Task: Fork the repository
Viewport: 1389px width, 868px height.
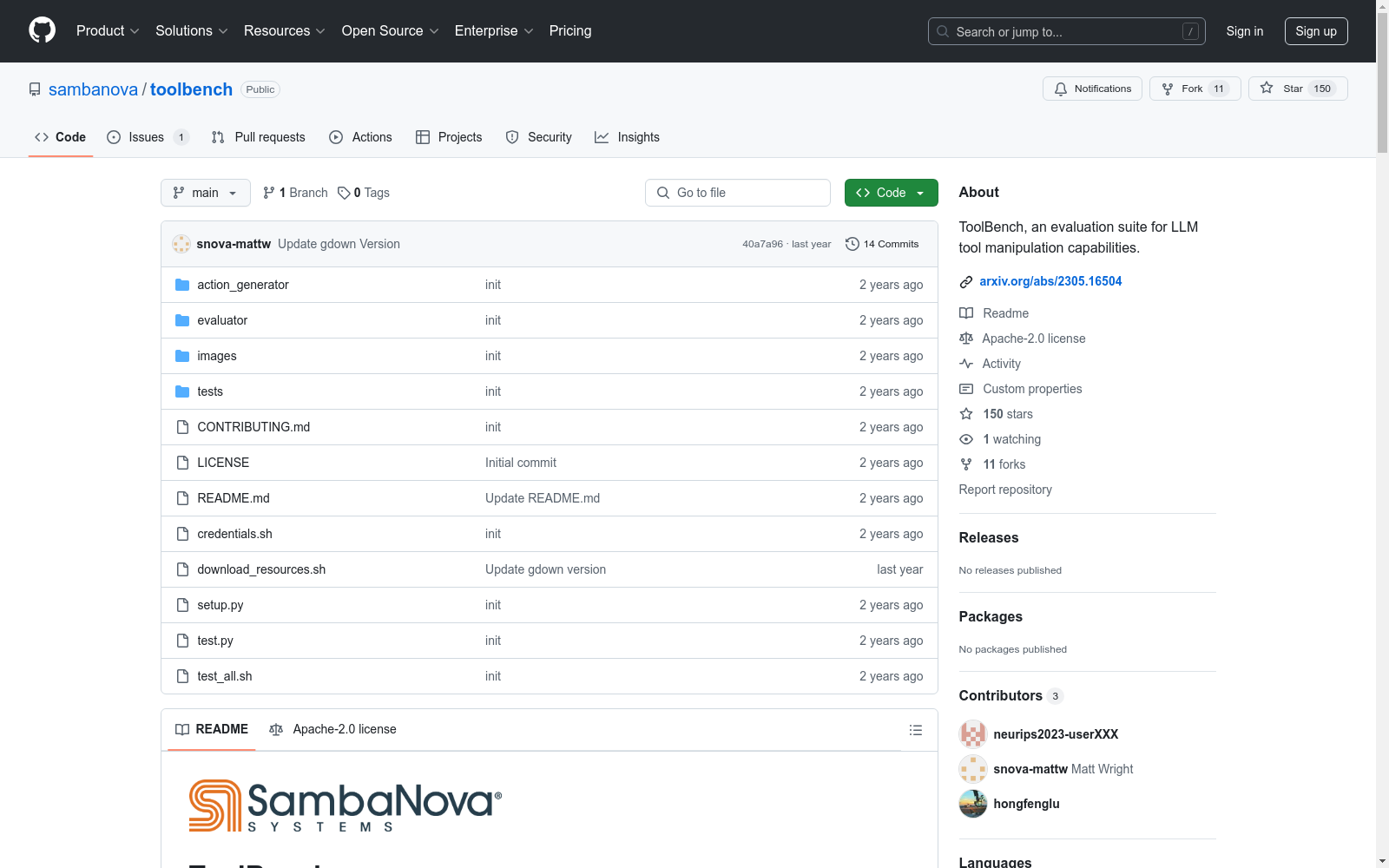Action: click(x=1195, y=89)
